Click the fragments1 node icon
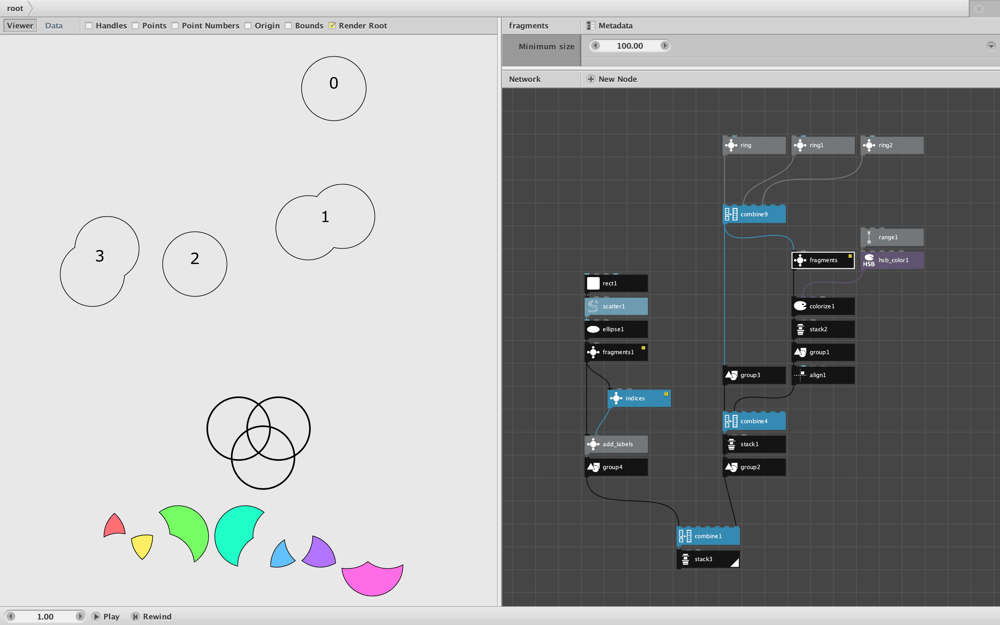The width and height of the screenshot is (1000, 625). (x=593, y=352)
